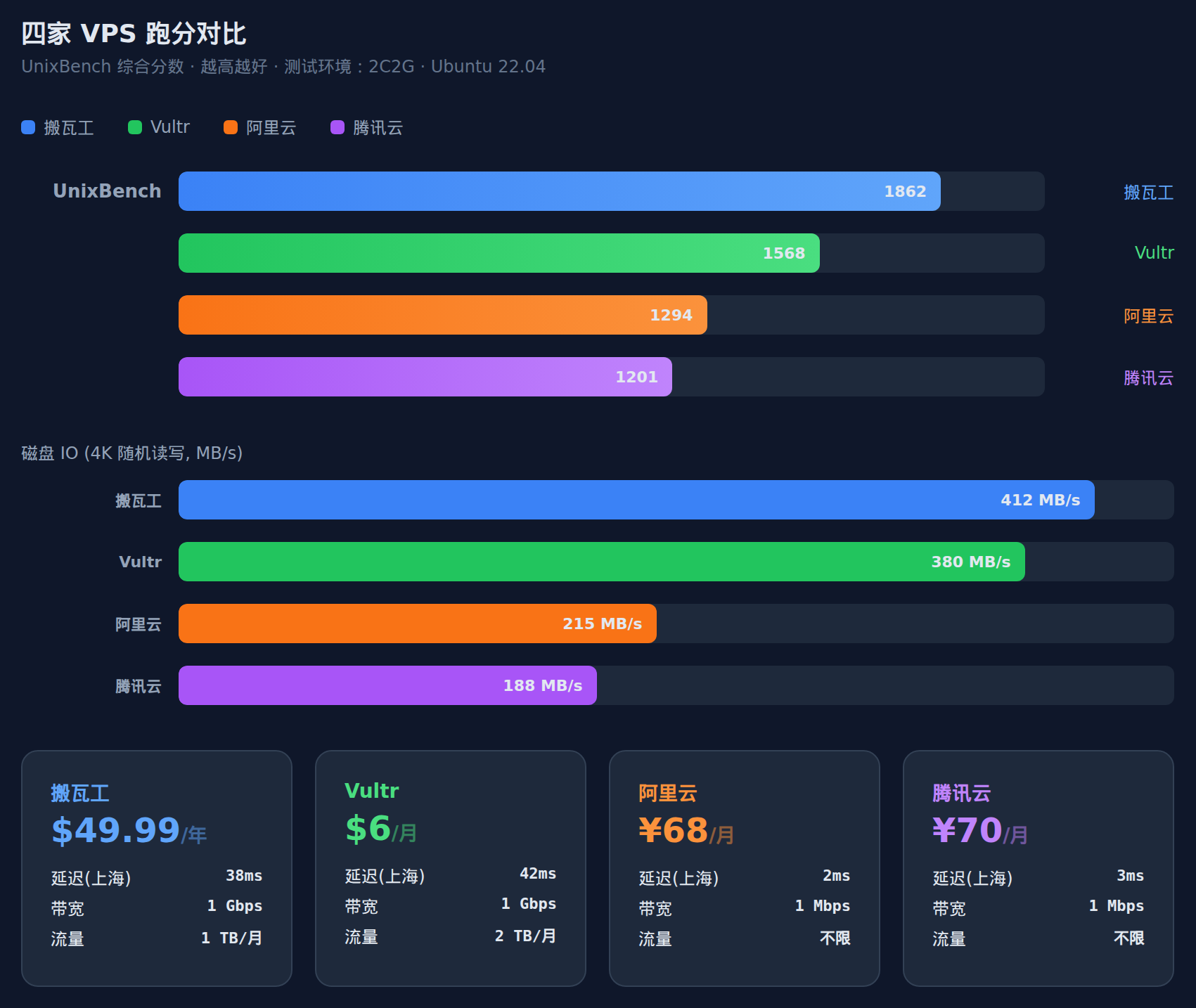Viewport: 1196px width, 1008px height.
Task: Click 腾讯云 card's 不限 traffic value
Action: point(1129,938)
